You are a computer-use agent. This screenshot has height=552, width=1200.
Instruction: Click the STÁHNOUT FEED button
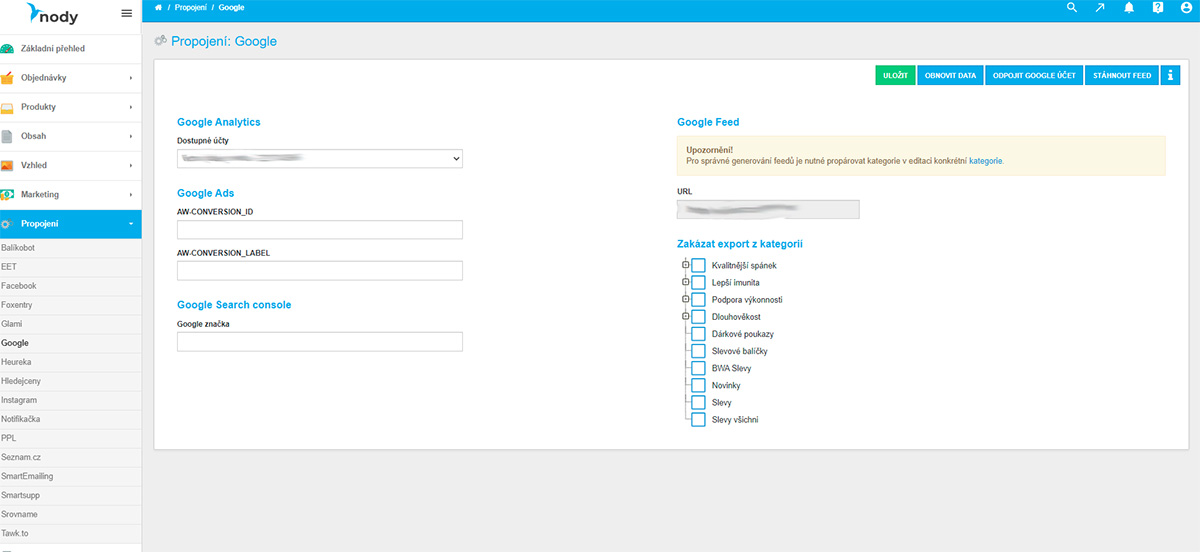(1121, 75)
